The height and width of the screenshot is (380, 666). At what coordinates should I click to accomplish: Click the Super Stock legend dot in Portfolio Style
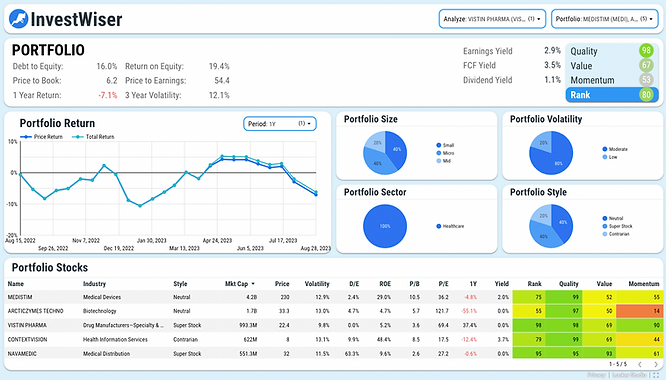pyautogui.click(x=605, y=226)
